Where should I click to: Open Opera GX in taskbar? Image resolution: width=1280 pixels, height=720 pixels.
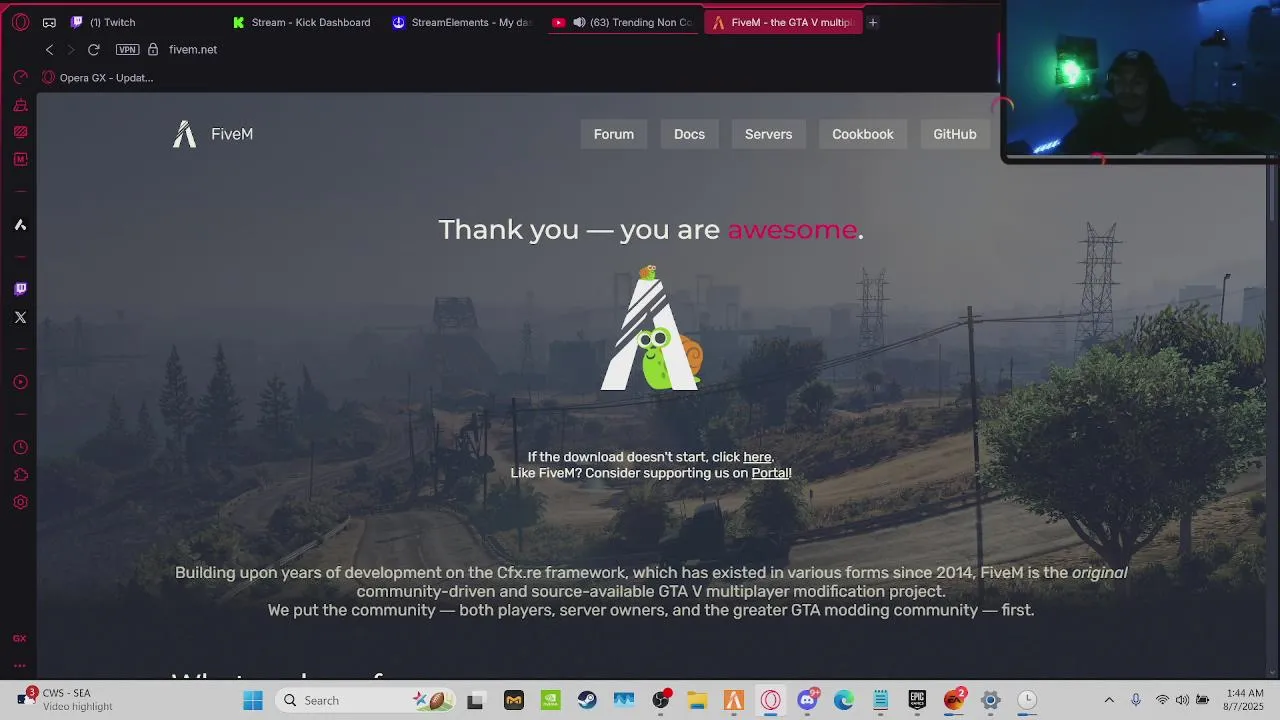pos(771,700)
